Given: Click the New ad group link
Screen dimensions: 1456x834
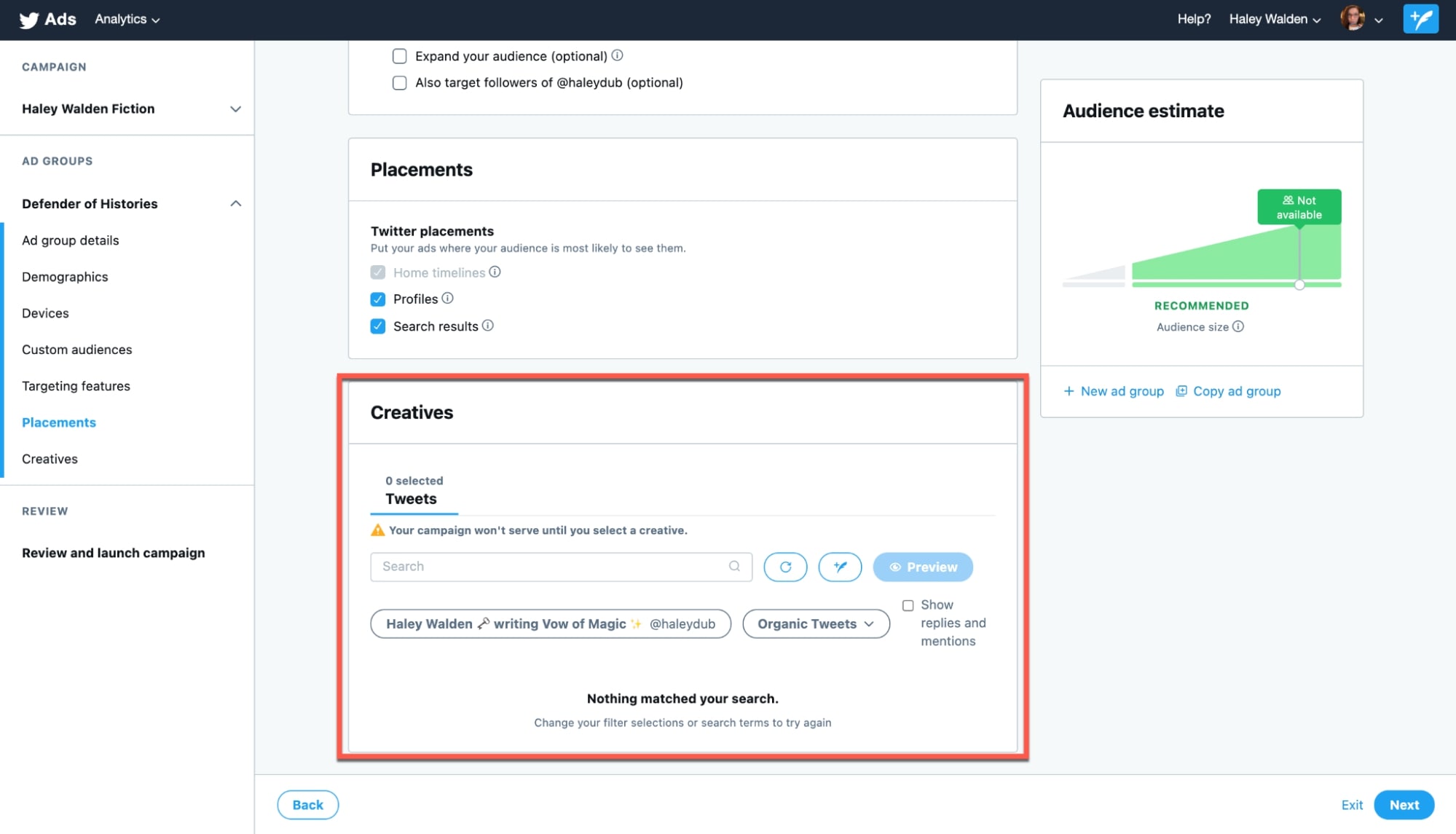Looking at the screenshot, I should pos(1113,390).
